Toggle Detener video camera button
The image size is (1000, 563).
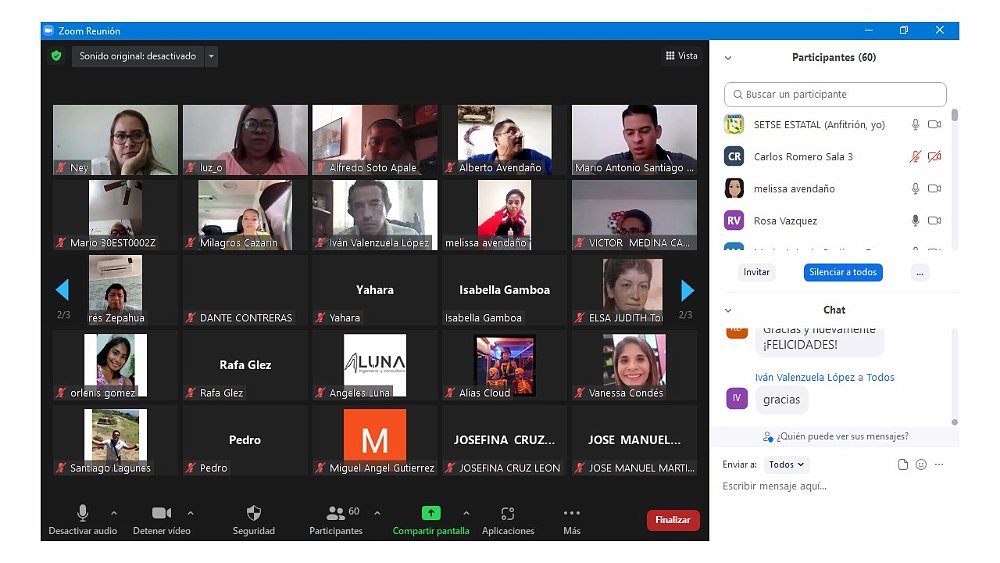tap(161, 513)
